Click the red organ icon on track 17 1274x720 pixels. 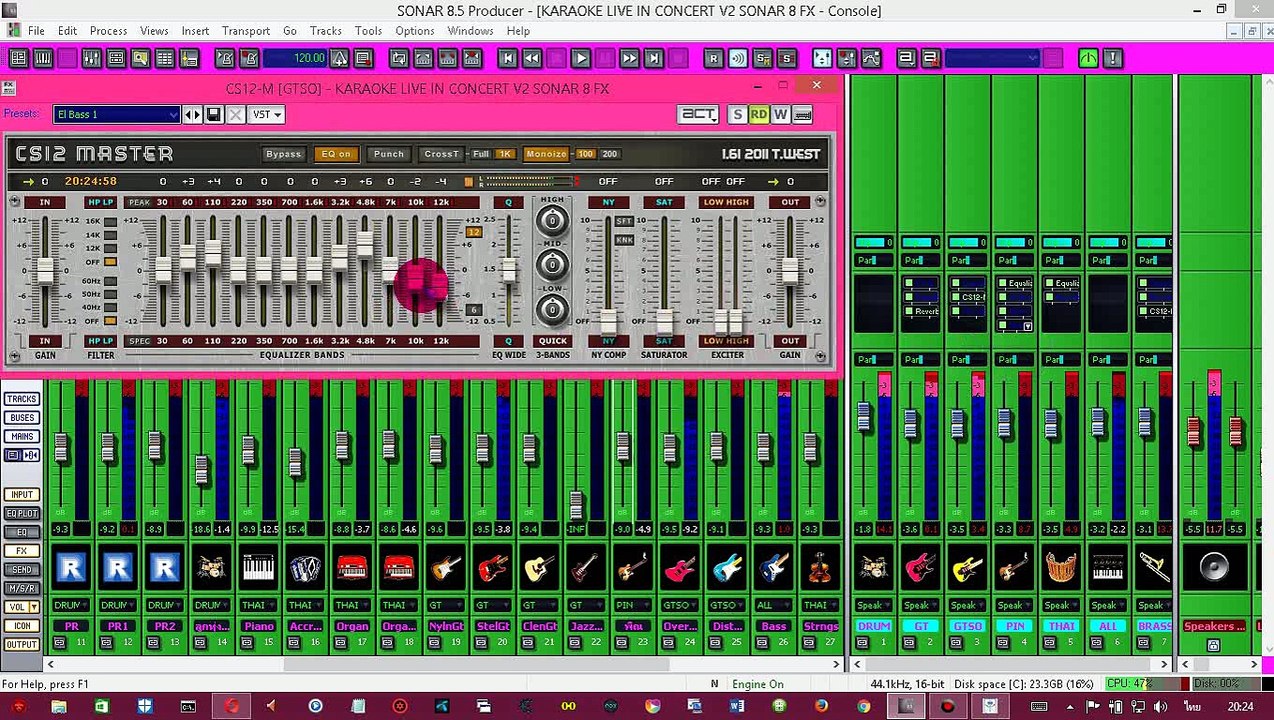[351, 569]
